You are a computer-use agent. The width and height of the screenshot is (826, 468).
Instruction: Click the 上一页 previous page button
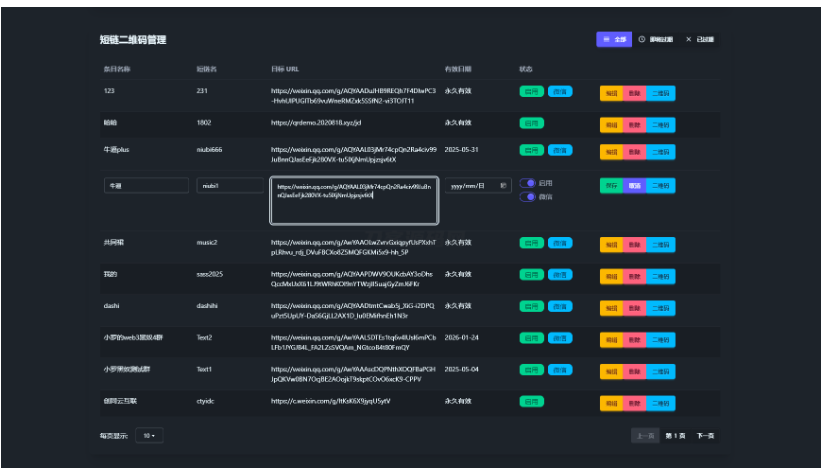(x=644, y=436)
